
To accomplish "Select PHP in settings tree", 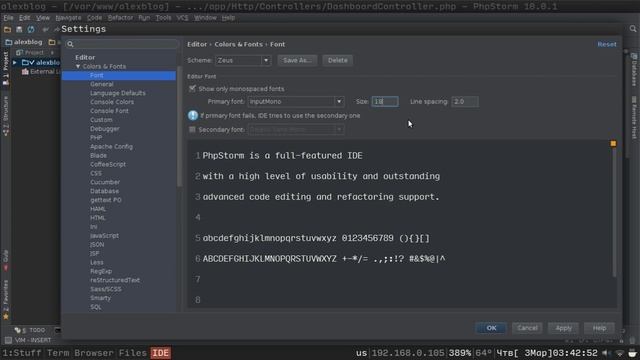I will click(96, 138).
